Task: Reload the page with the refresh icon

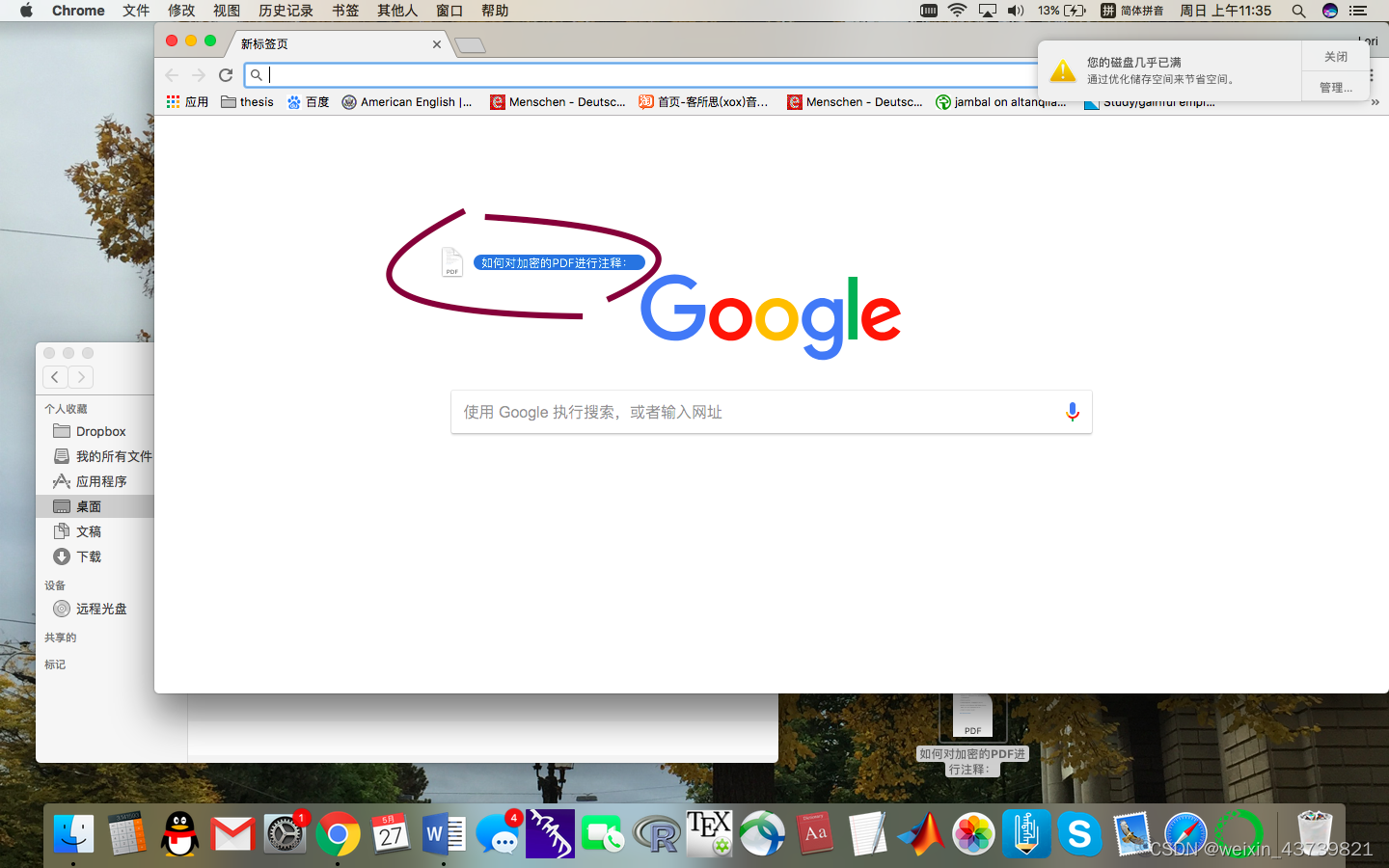Action: coord(226,75)
